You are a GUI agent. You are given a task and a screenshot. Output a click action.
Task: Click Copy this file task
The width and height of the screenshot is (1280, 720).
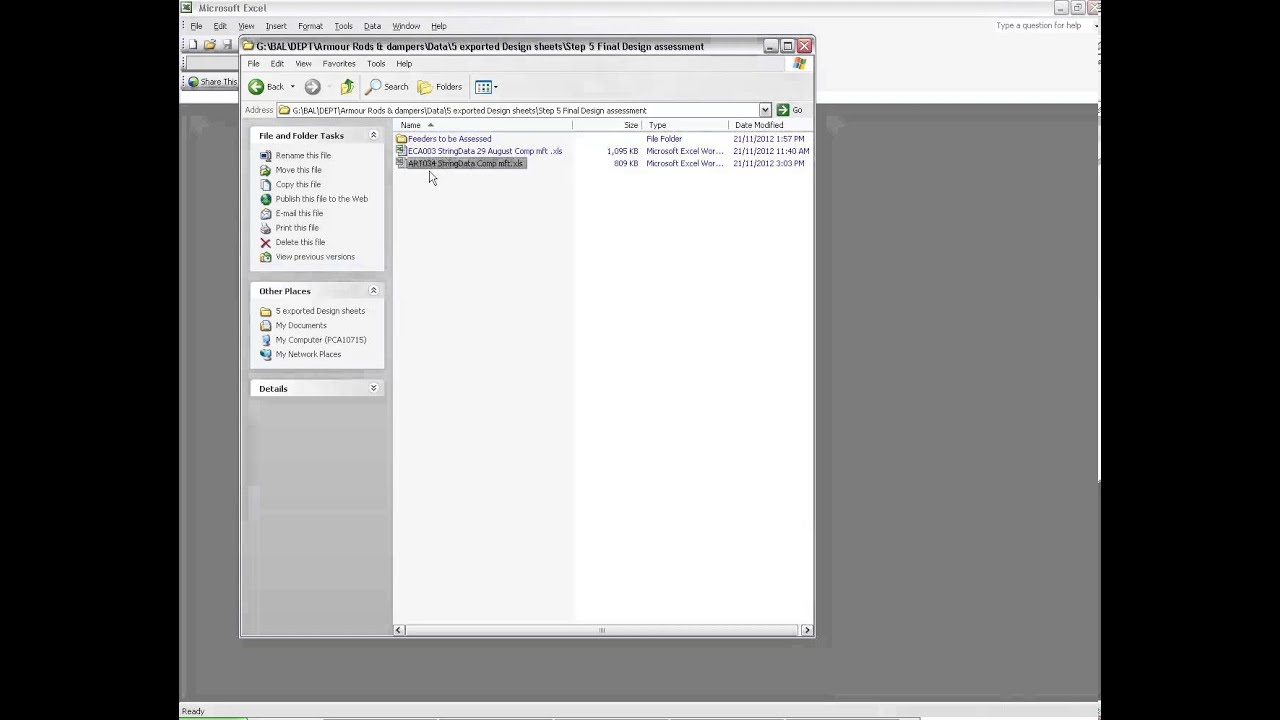(x=298, y=184)
